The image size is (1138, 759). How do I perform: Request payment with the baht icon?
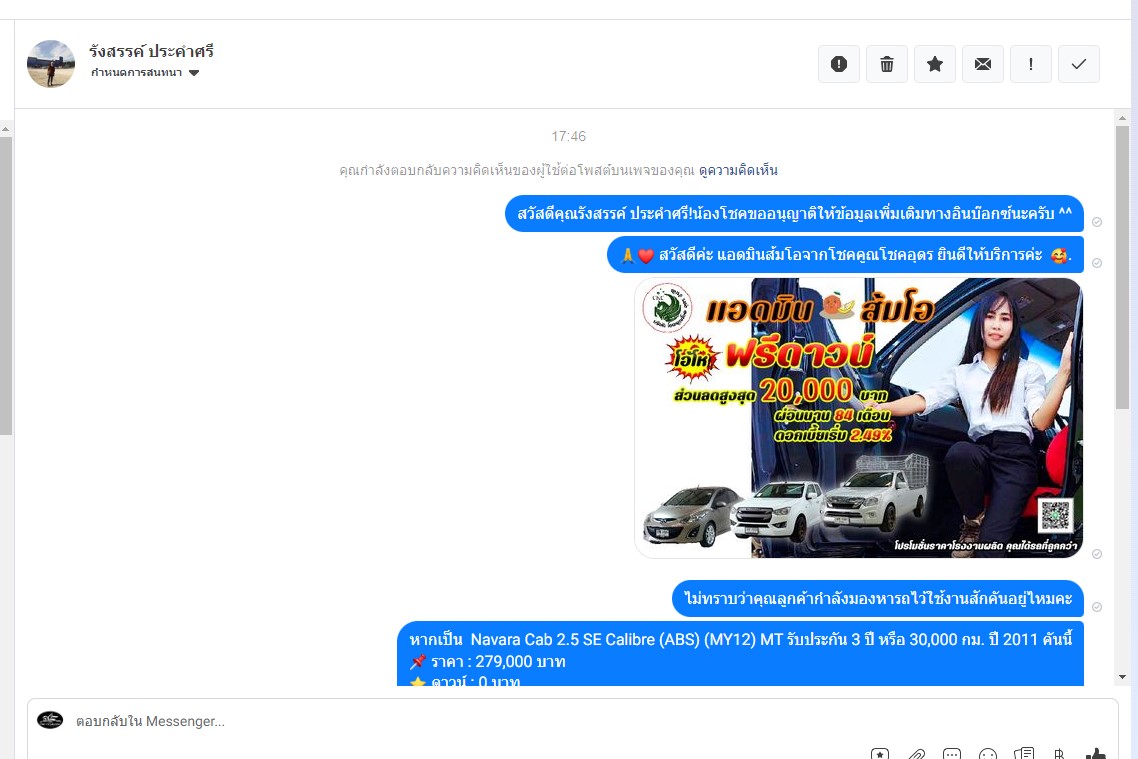(x=1060, y=755)
